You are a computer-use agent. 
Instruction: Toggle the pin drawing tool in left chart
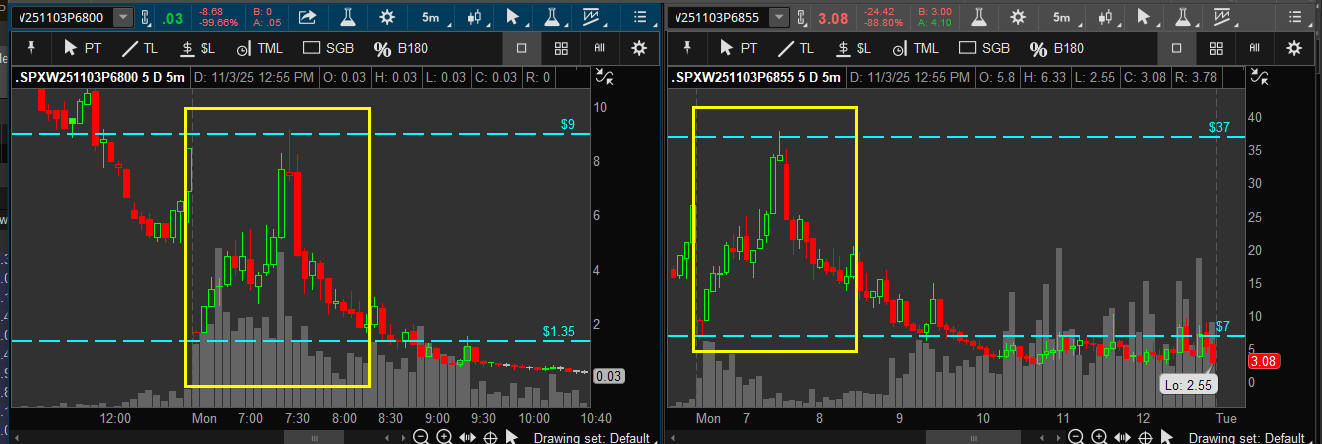coord(30,48)
